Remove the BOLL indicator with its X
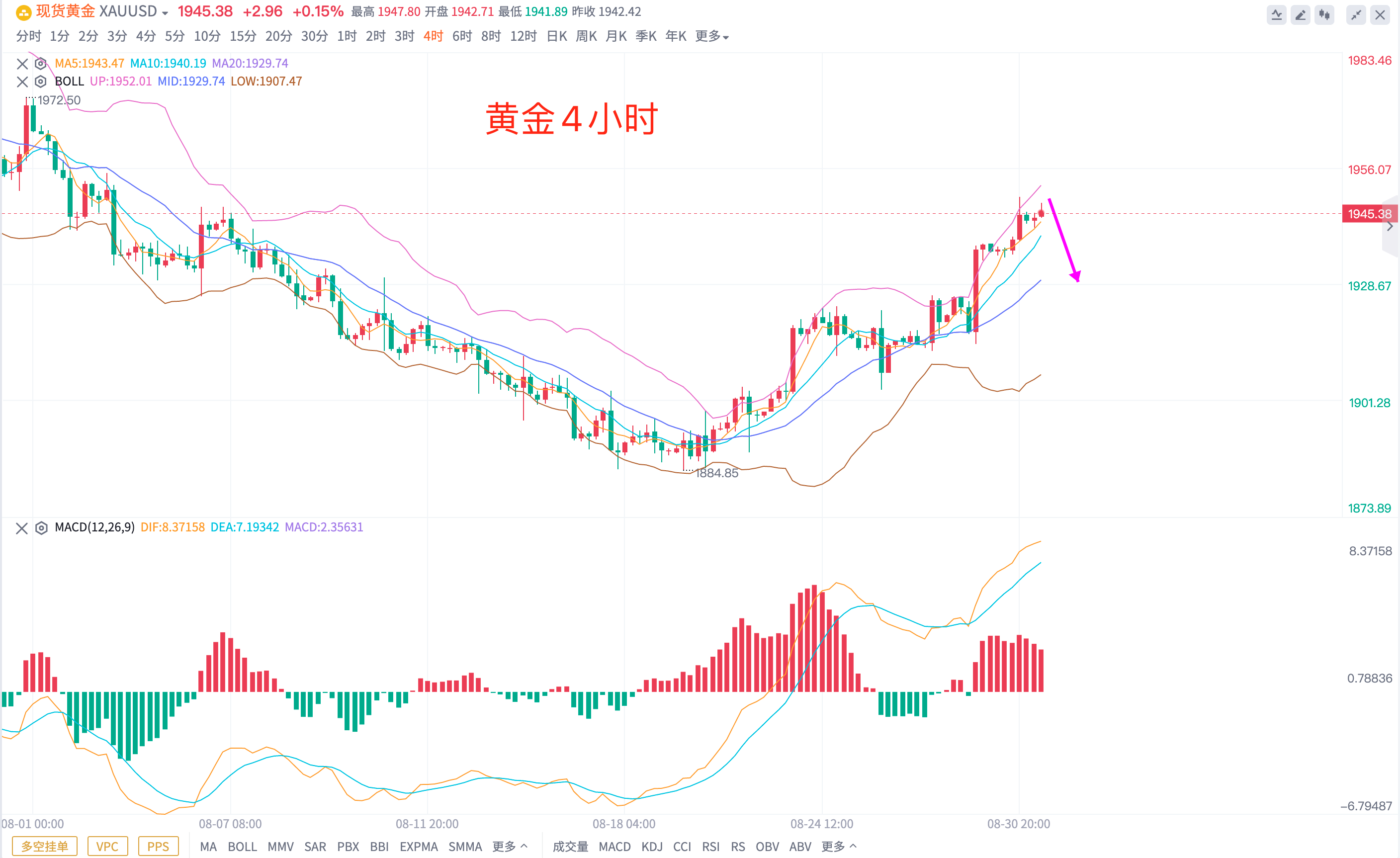This screenshot has height=858, width=1400. pos(22,81)
